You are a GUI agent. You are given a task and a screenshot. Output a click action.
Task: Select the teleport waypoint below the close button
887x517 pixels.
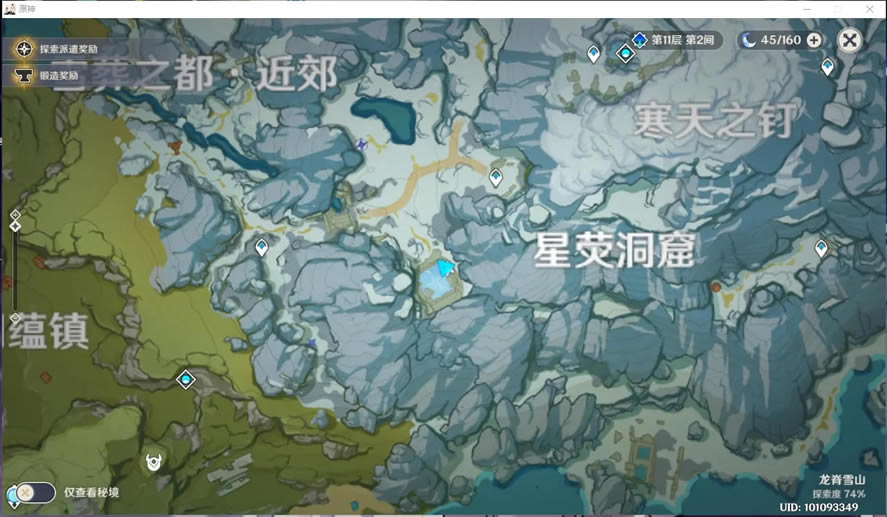[827, 66]
